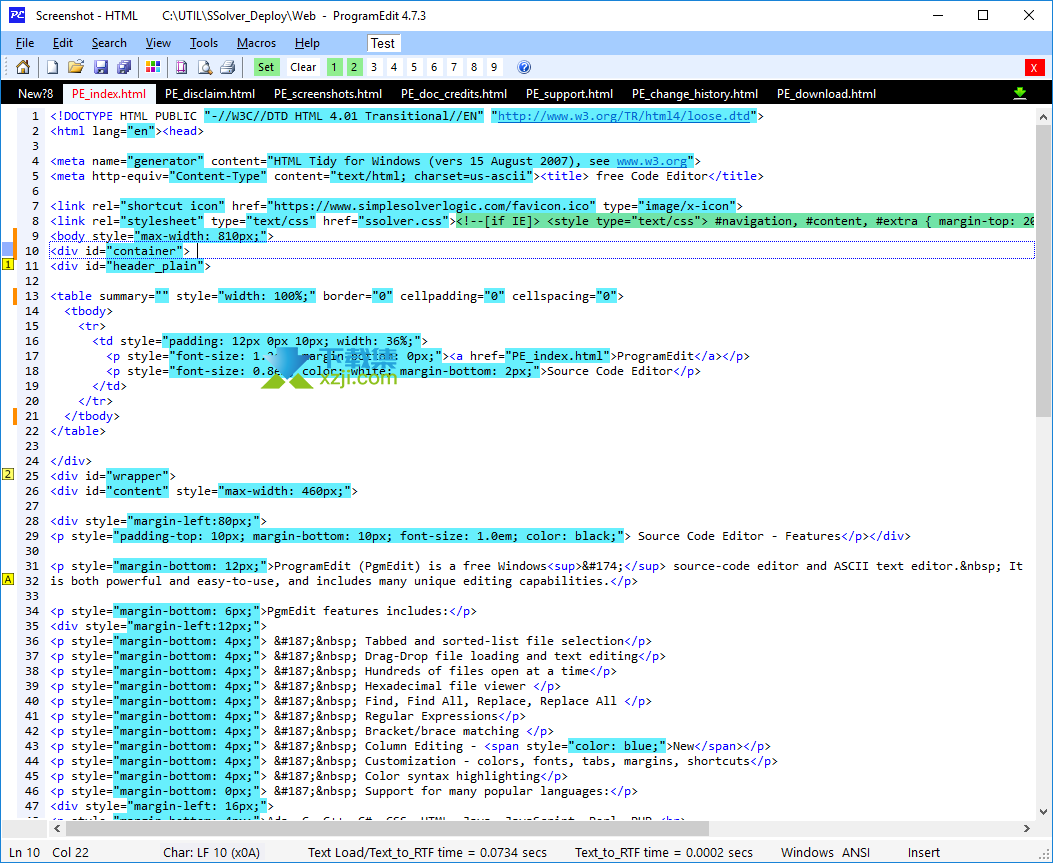The height and width of the screenshot is (863, 1053).
Task: Click the horizontal scrollbar thumb
Action: (x=387, y=828)
